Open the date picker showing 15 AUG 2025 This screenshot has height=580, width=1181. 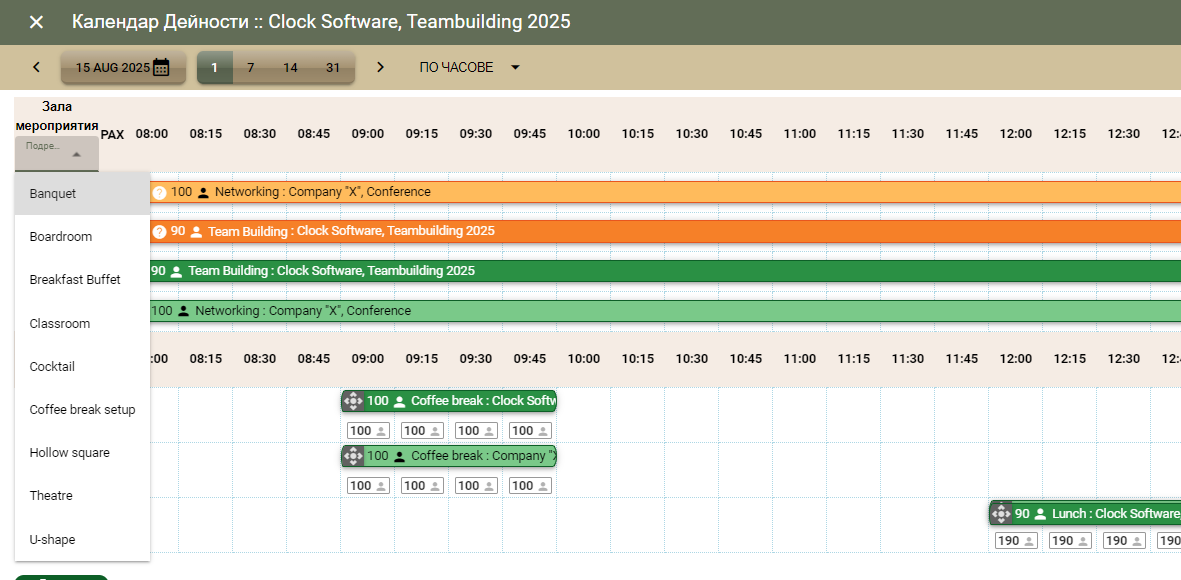(123, 68)
